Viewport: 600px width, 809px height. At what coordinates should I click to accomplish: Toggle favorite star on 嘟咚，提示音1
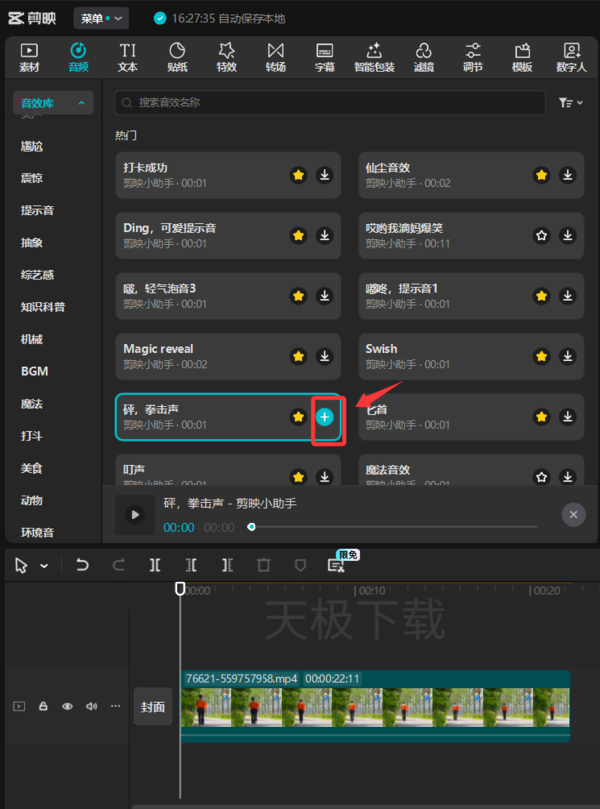[541, 296]
